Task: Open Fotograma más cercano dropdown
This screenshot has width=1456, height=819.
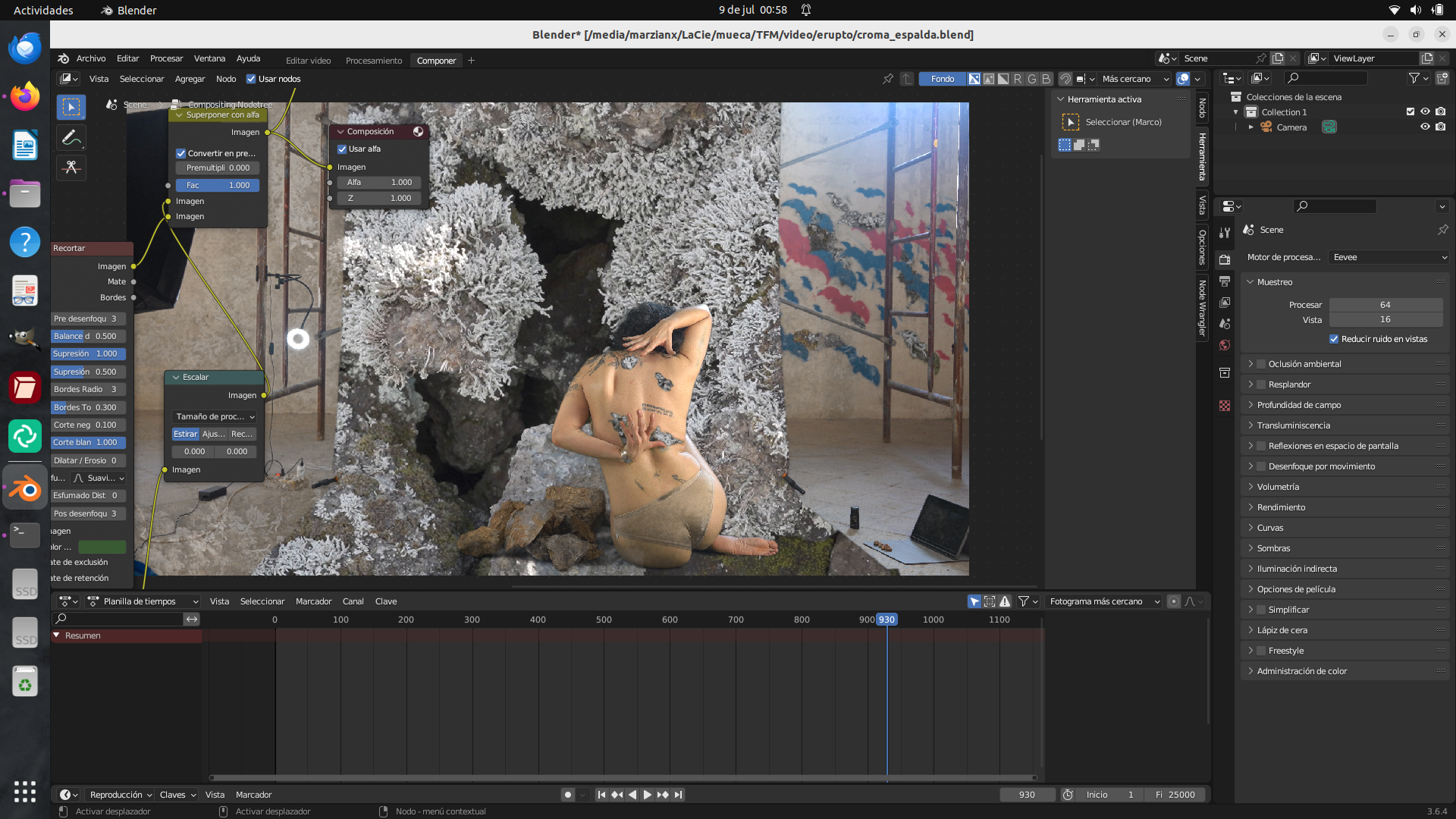Action: (x=1103, y=601)
